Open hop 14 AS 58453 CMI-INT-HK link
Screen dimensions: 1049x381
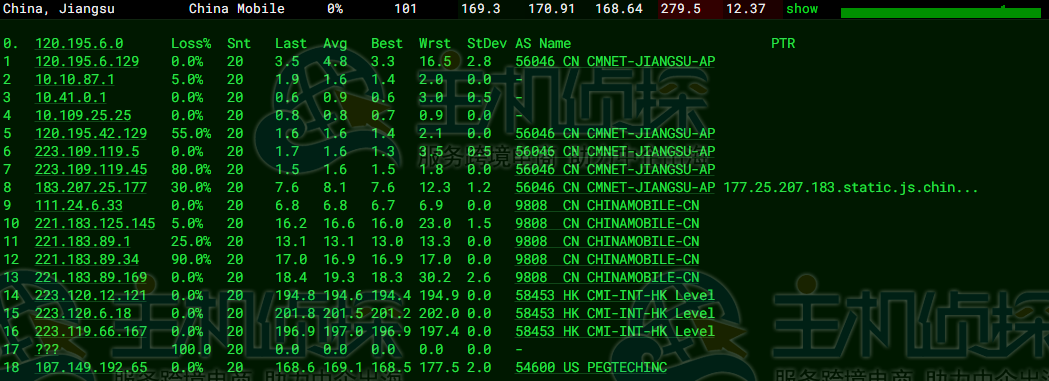615,295
